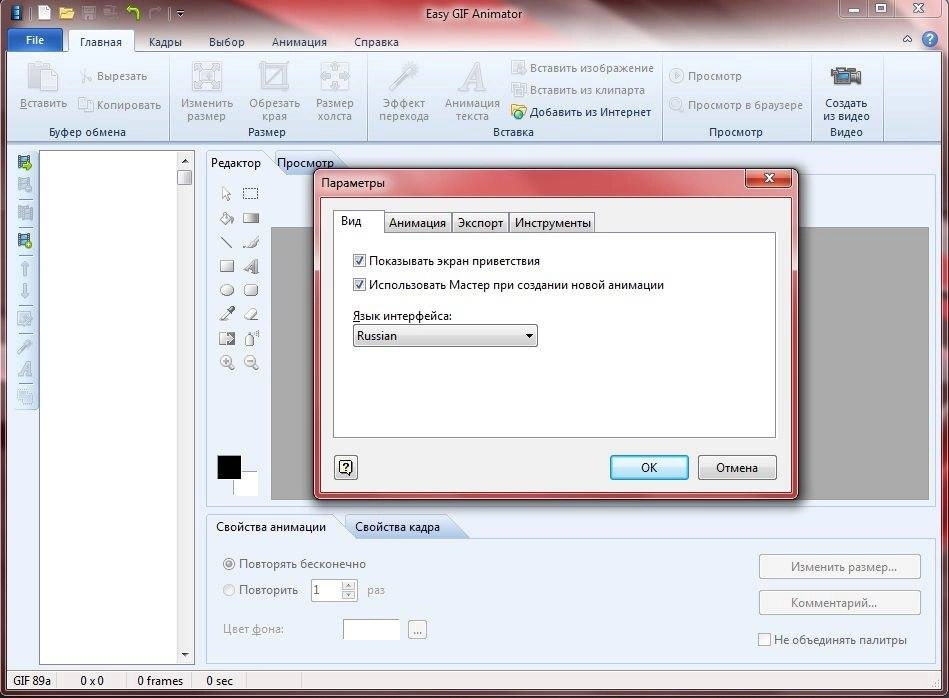Open the Язык интерфейса Russian dropdown
This screenshot has width=949, height=698.
[445, 335]
